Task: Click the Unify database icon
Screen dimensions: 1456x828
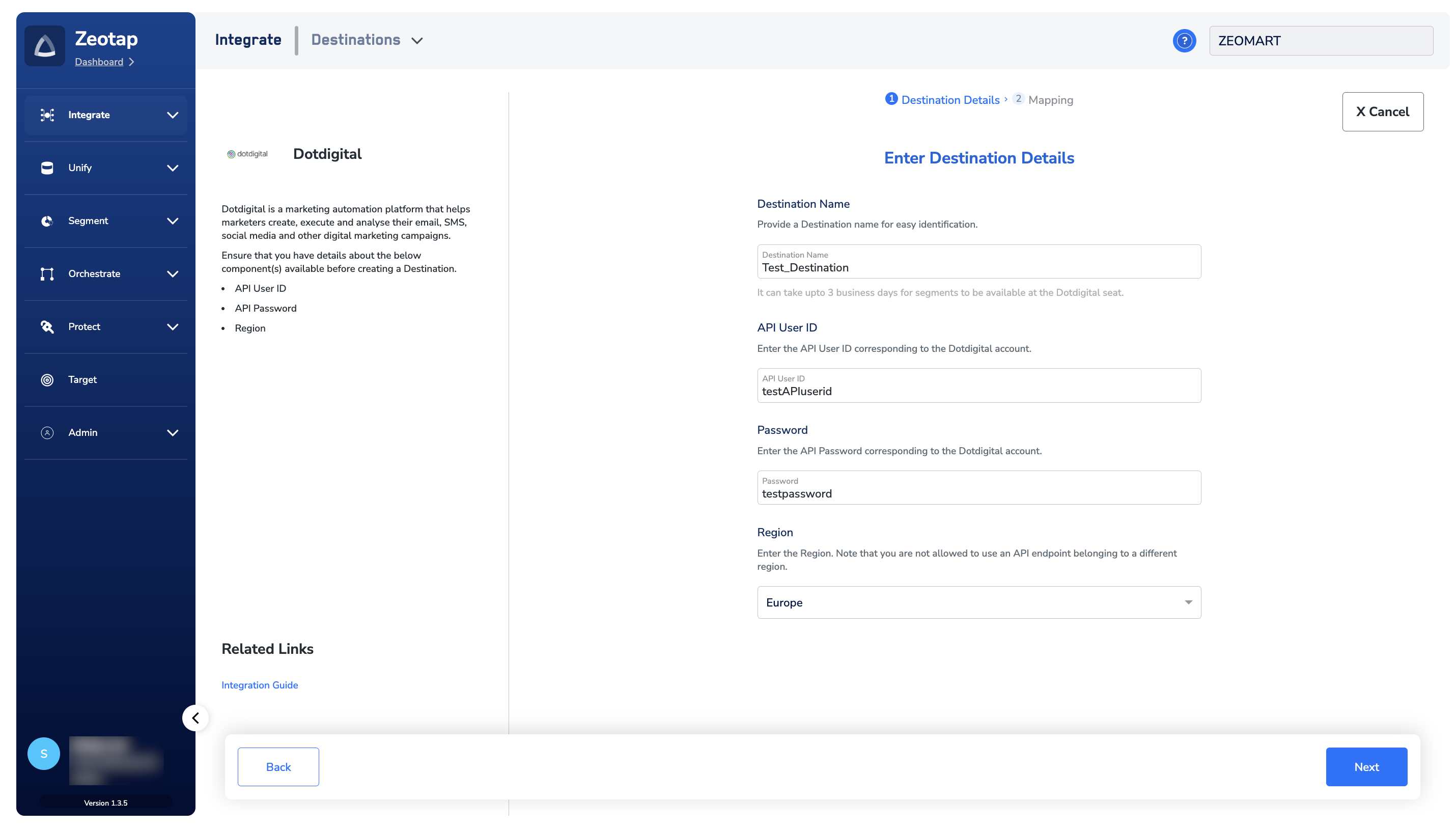Action: pos(47,168)
